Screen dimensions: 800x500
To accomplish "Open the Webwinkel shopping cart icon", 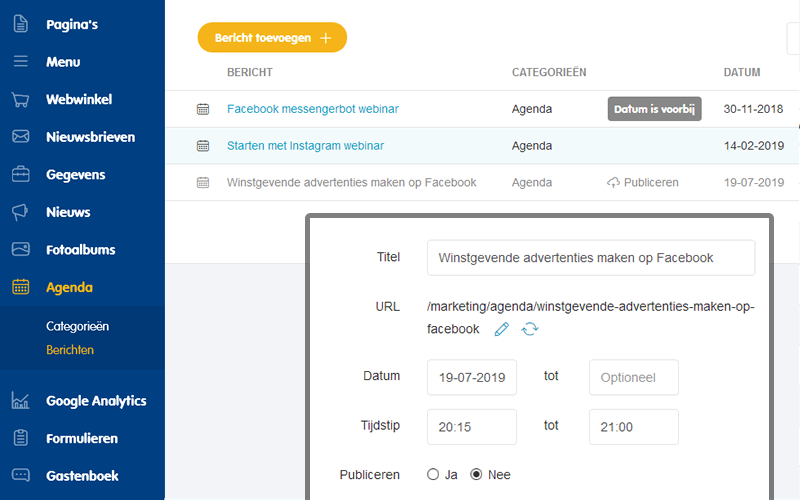I will [x=20, y=99].
